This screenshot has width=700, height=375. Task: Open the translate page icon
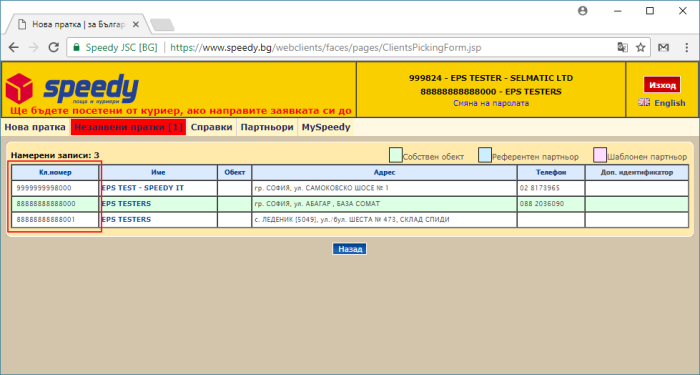click(622, 47)
